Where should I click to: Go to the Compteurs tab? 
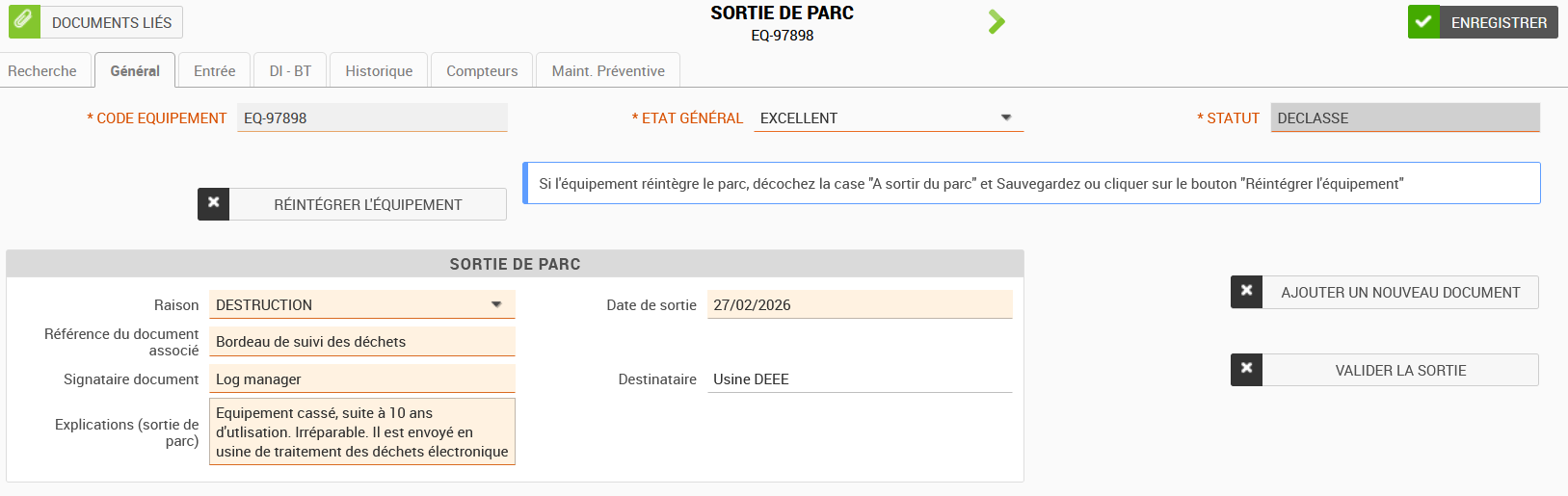pos(482,71)
